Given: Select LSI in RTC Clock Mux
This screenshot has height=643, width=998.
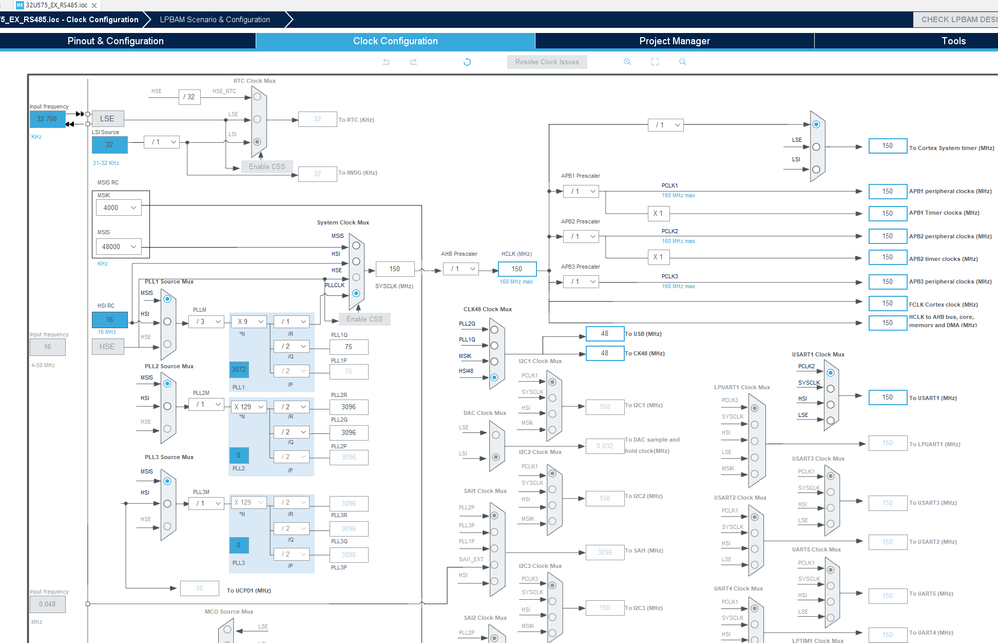Looking at the screenshot, I should 257,142.
